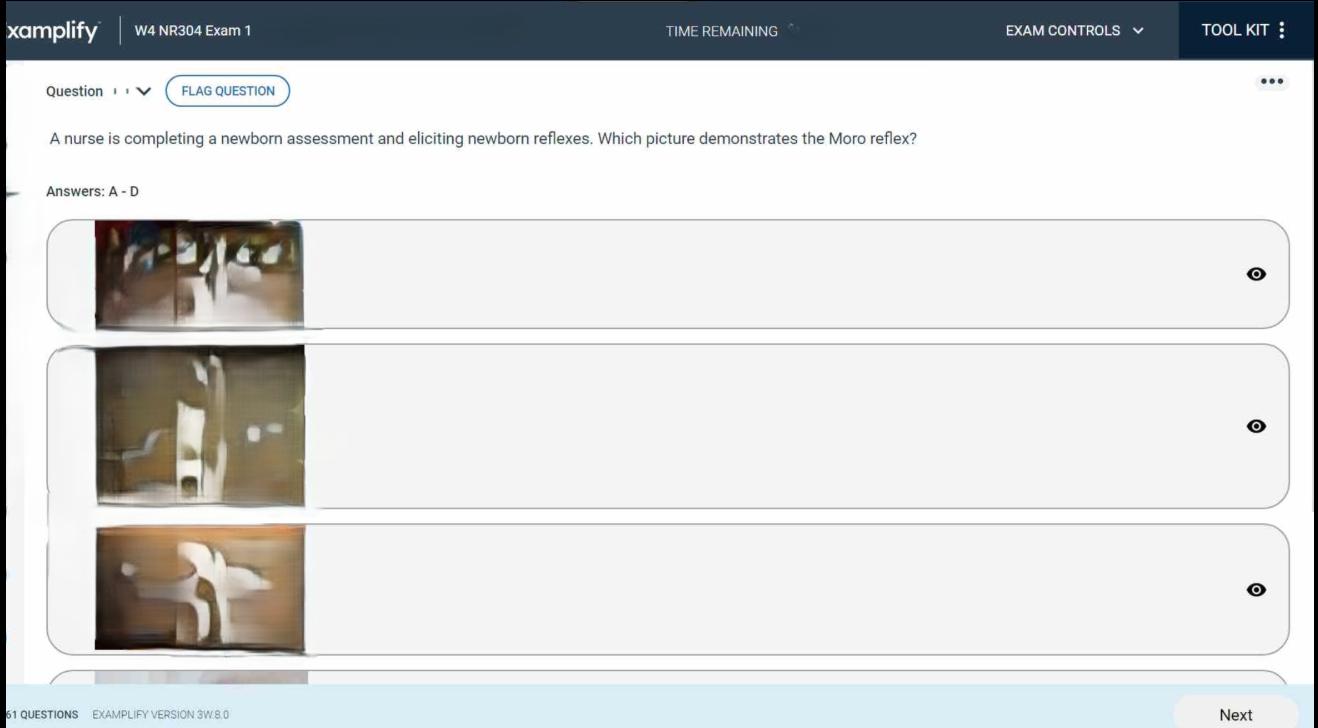1318x728 pixels.
Task: Click the Moro reflex question text
Action: pyautogui.click(x=483, y=139)
